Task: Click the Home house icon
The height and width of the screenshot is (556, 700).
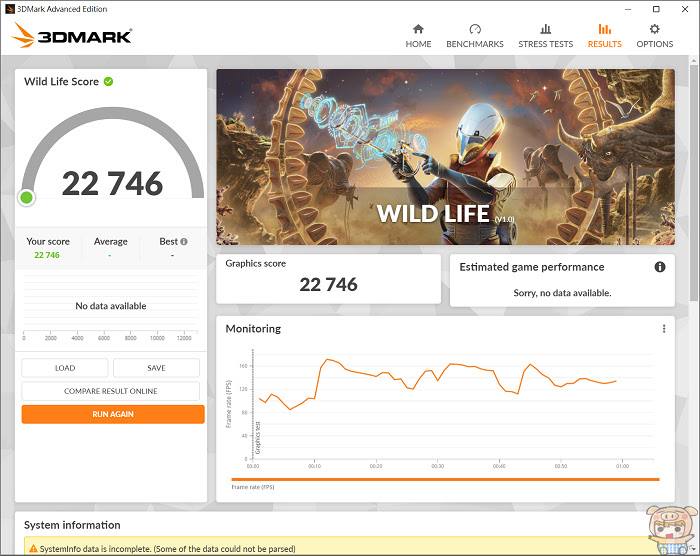Action: click(x=418, y=29)
